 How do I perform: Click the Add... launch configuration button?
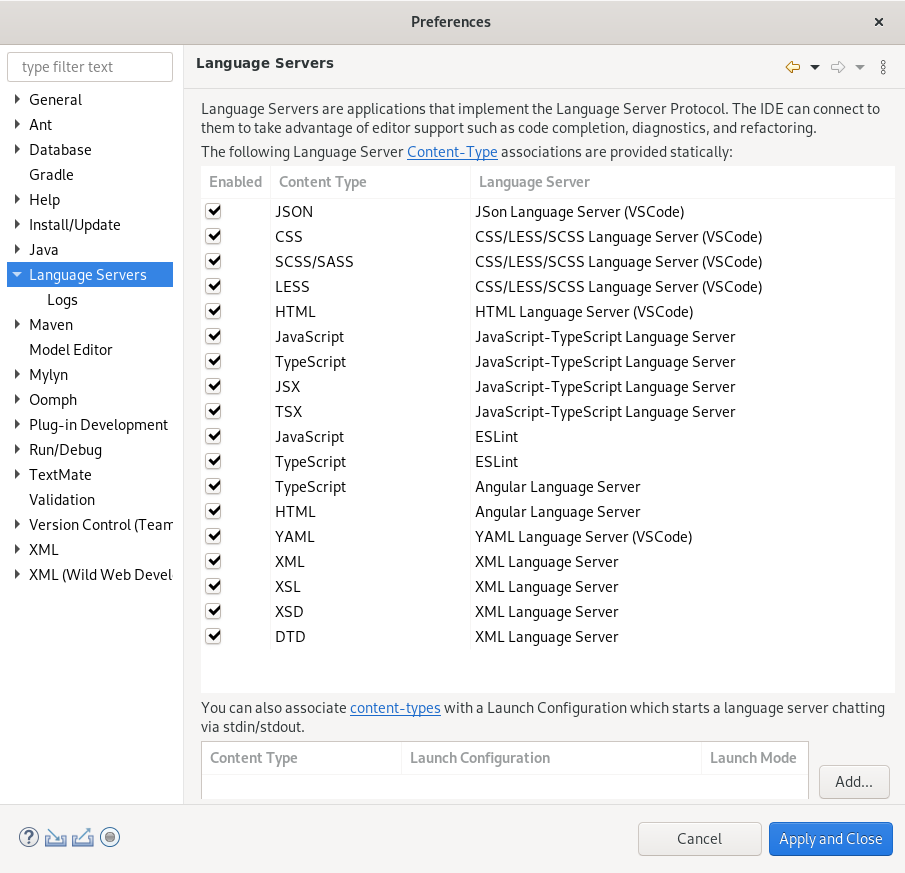click(854, 782)
